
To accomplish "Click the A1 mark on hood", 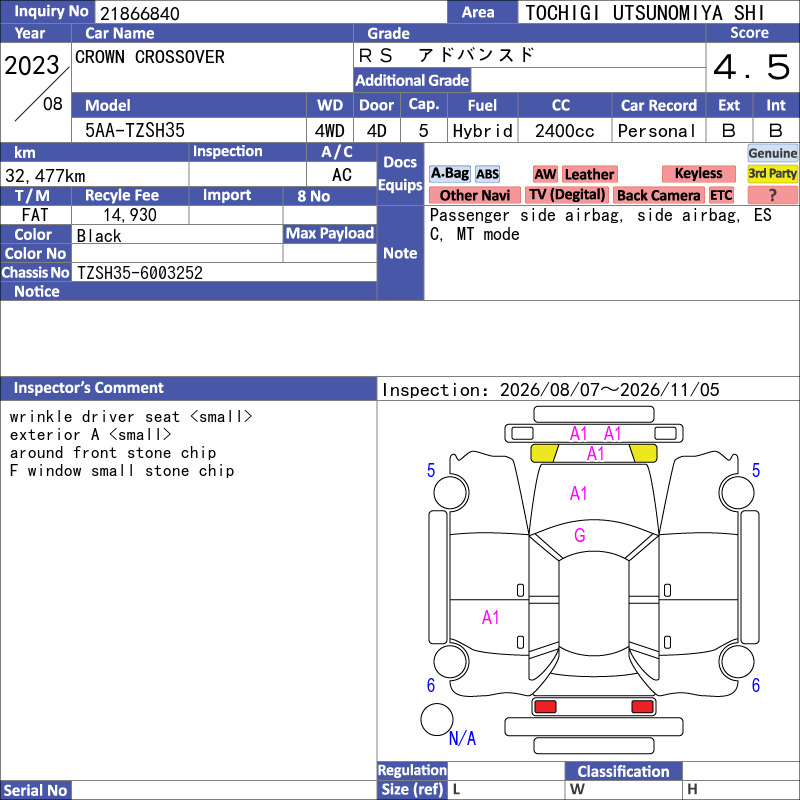I will point(578,493).
